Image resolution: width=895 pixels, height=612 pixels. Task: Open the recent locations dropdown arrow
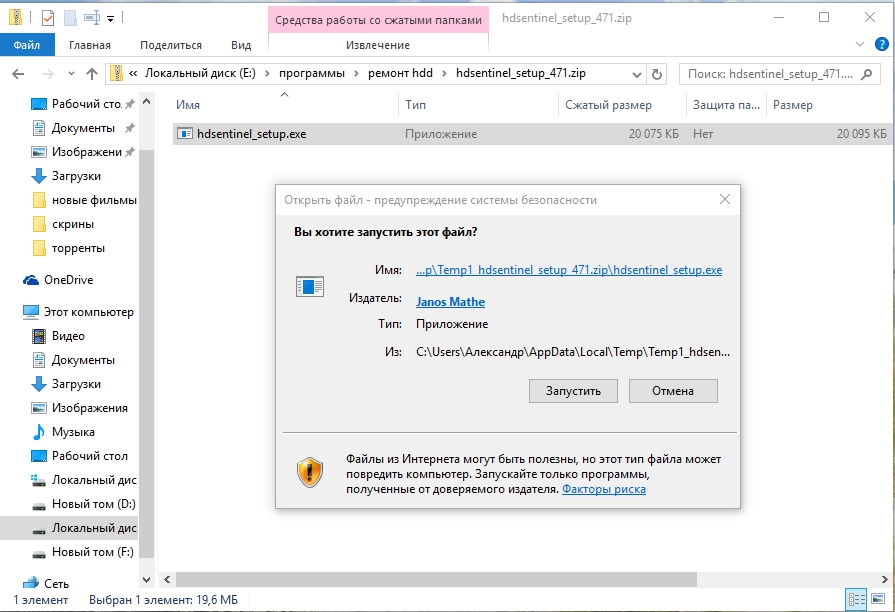71,74
